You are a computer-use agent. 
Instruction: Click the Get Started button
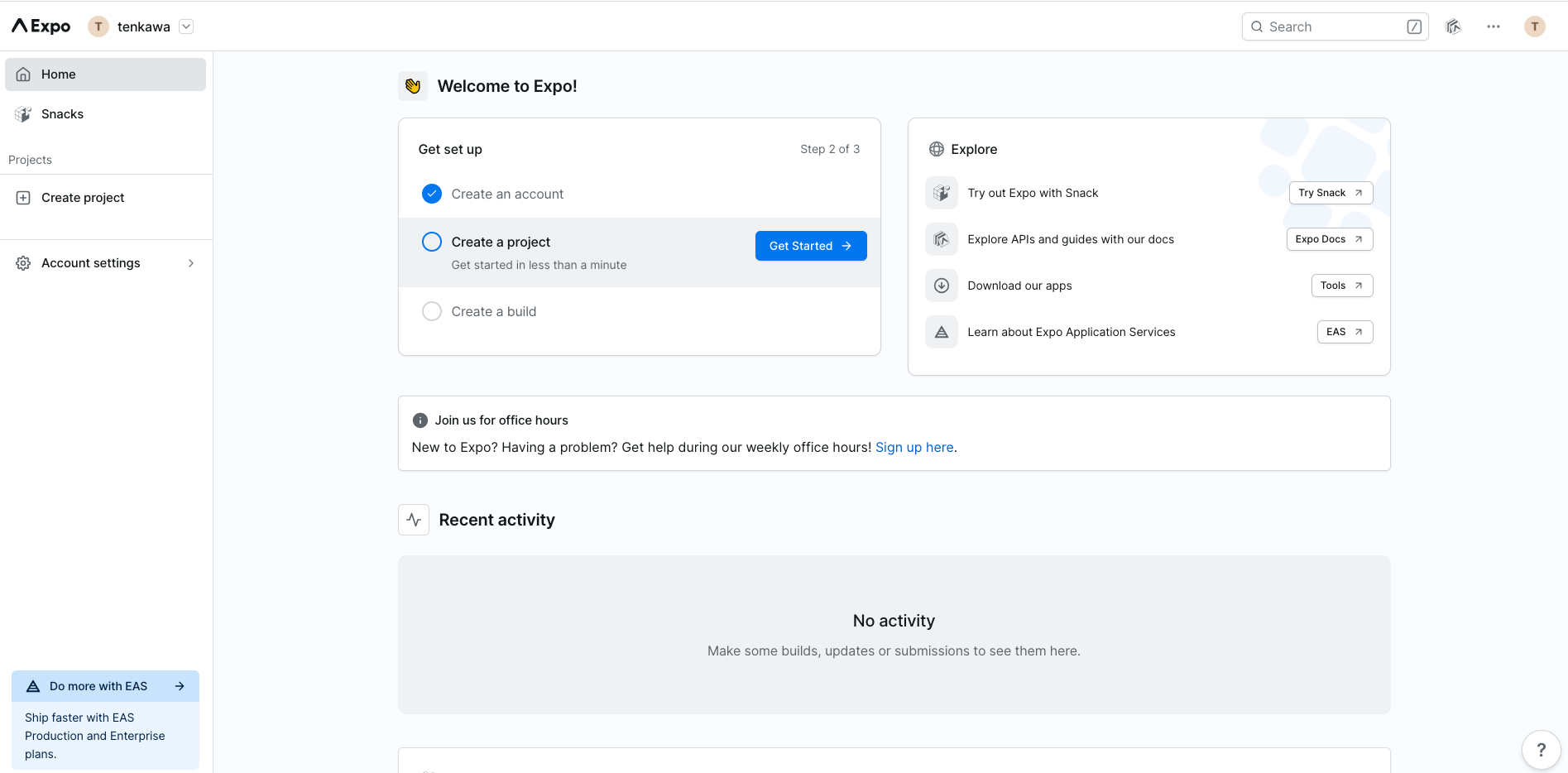pyautogui.click(x=810, y=245)
